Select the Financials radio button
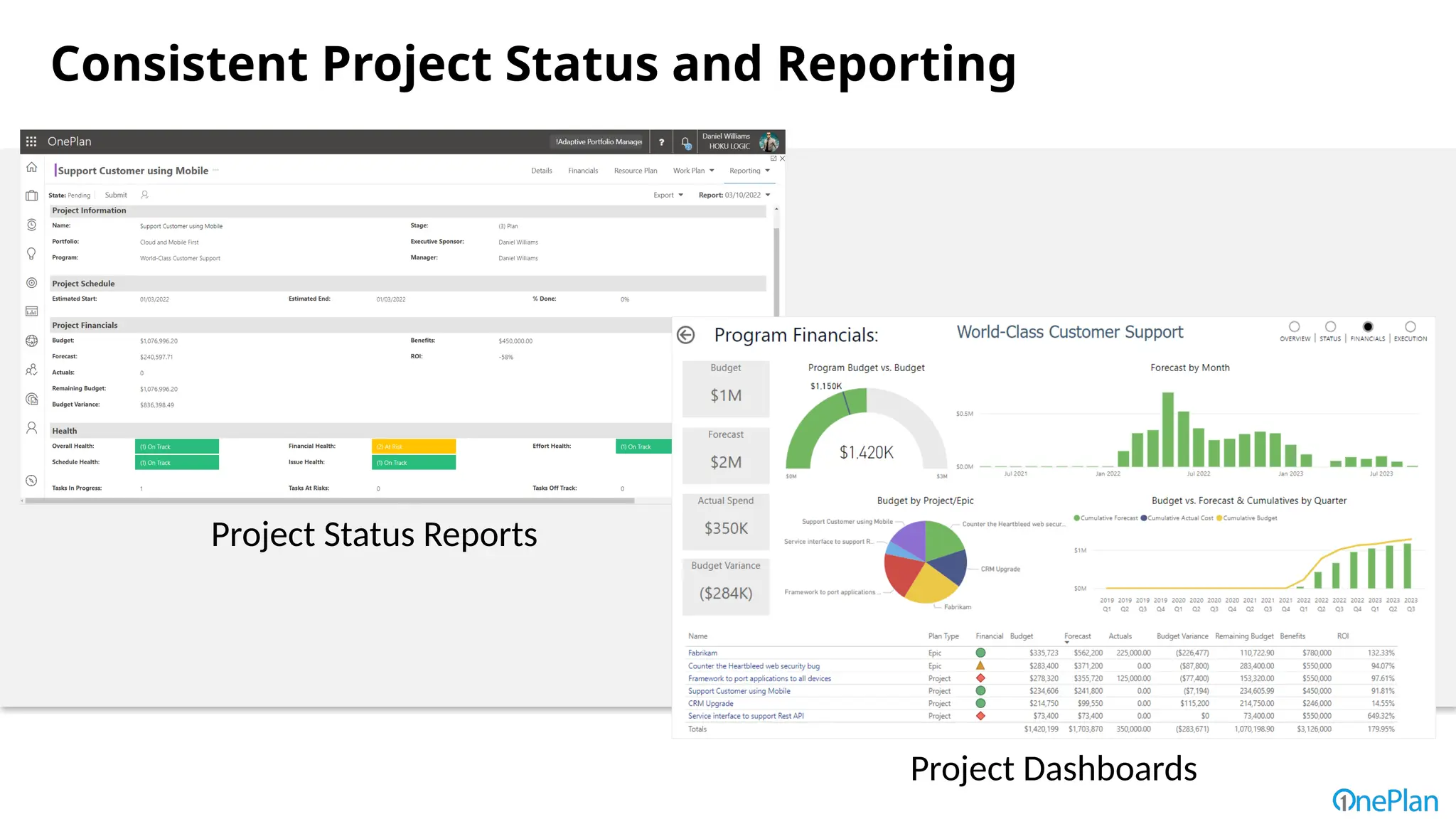This screenshot has height=819, width=1456. pos(1368,327)
